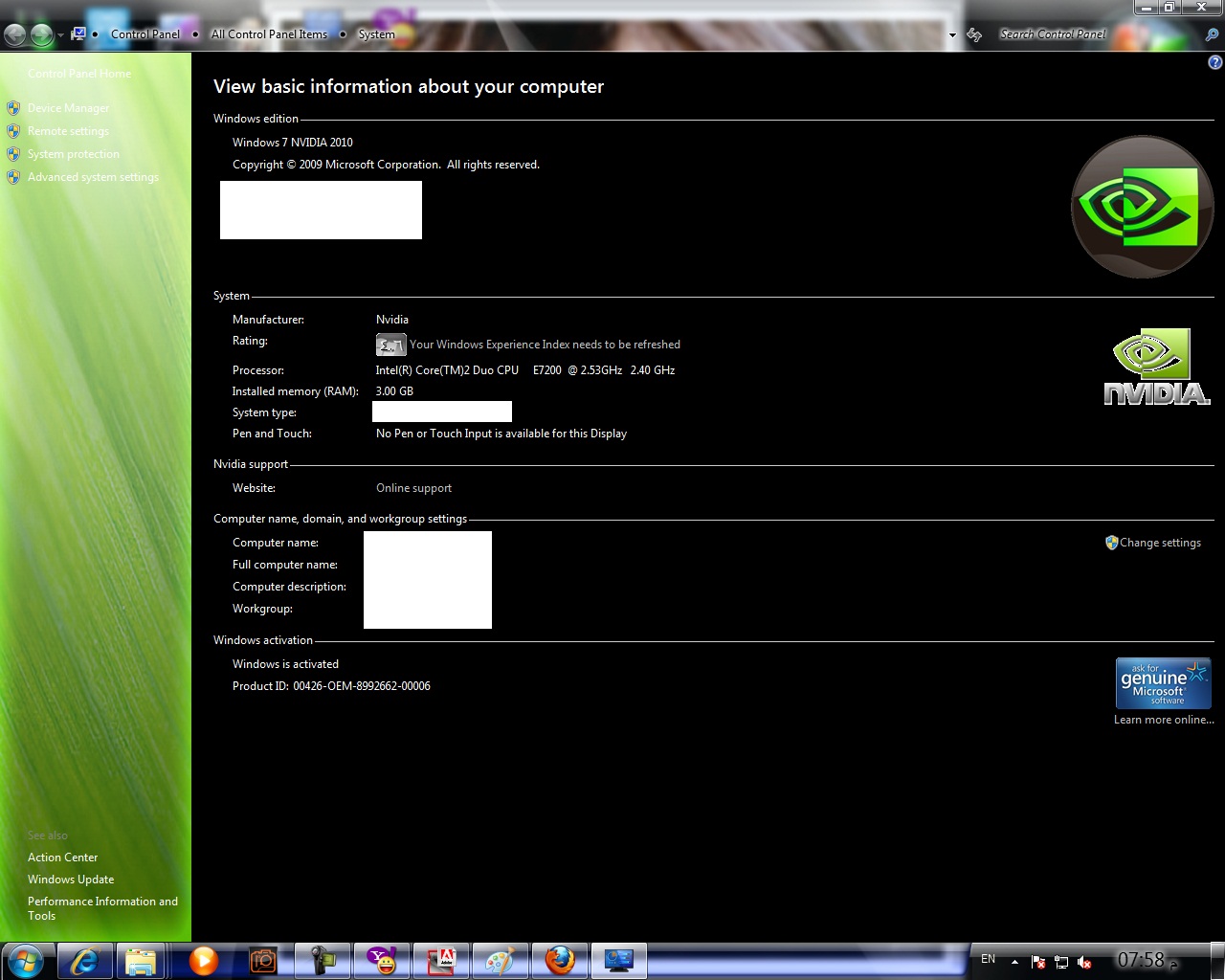Viewport: 1225px width, 980px height.
Task: Open the Action Center flag tray icon
Action: [x=1038, y=962]
